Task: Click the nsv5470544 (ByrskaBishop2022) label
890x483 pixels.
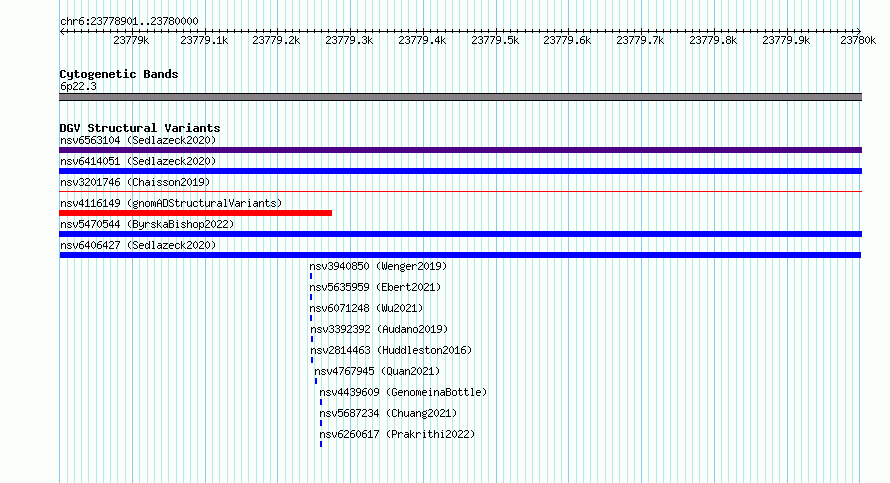Action: [147, 224]
